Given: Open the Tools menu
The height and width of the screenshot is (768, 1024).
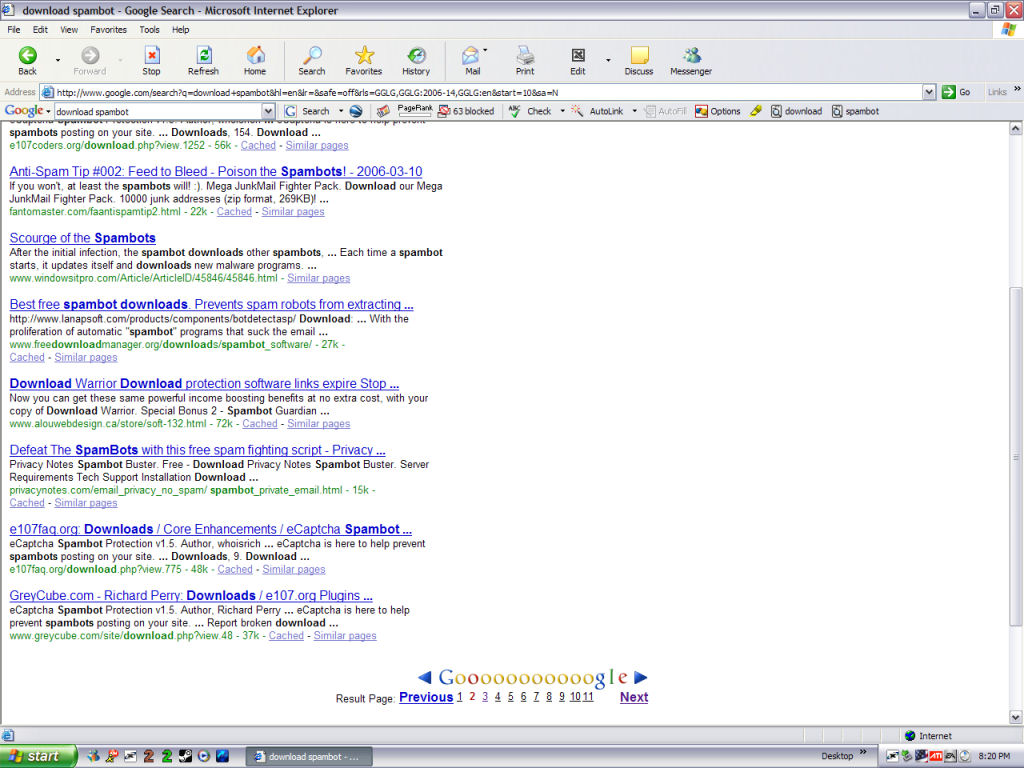Looking at the screenshot, I should tap(149, 29).
